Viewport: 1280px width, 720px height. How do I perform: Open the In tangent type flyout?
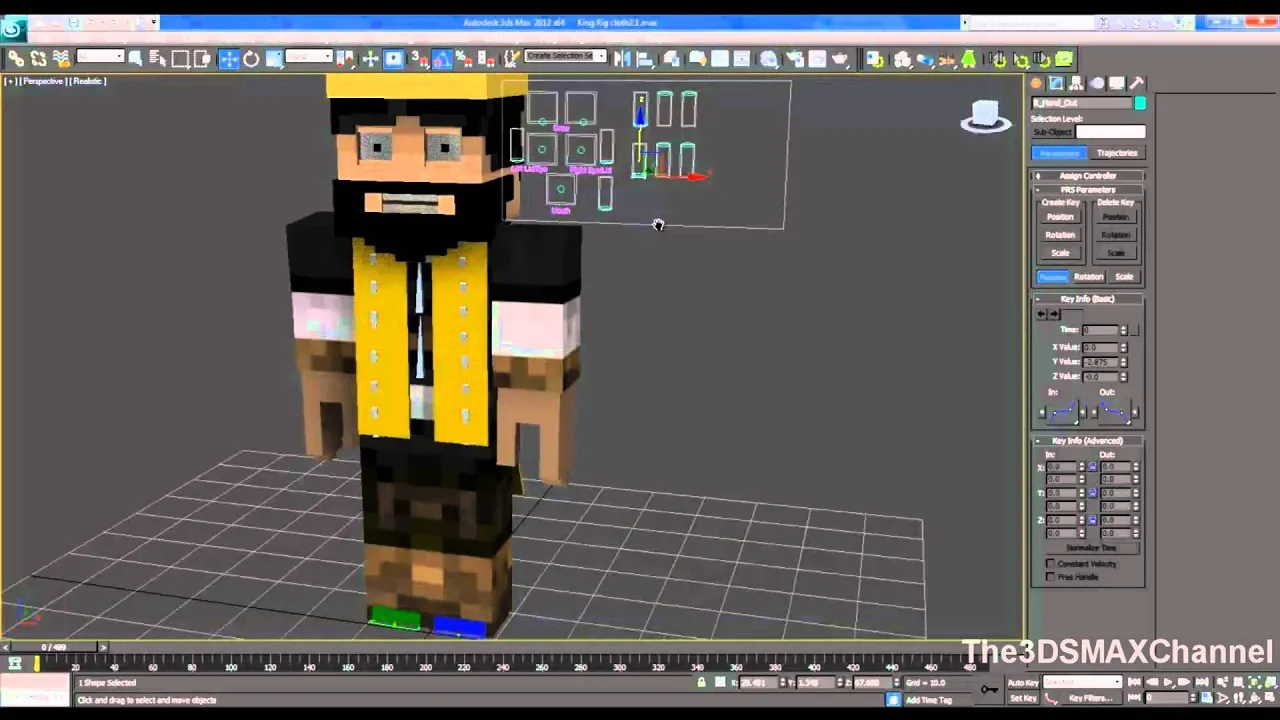click(x=1061, y=412)
